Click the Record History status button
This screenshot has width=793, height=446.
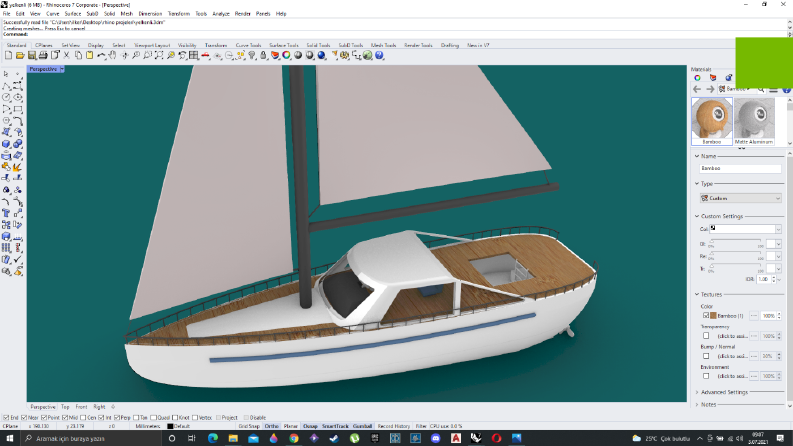(393, 426)
